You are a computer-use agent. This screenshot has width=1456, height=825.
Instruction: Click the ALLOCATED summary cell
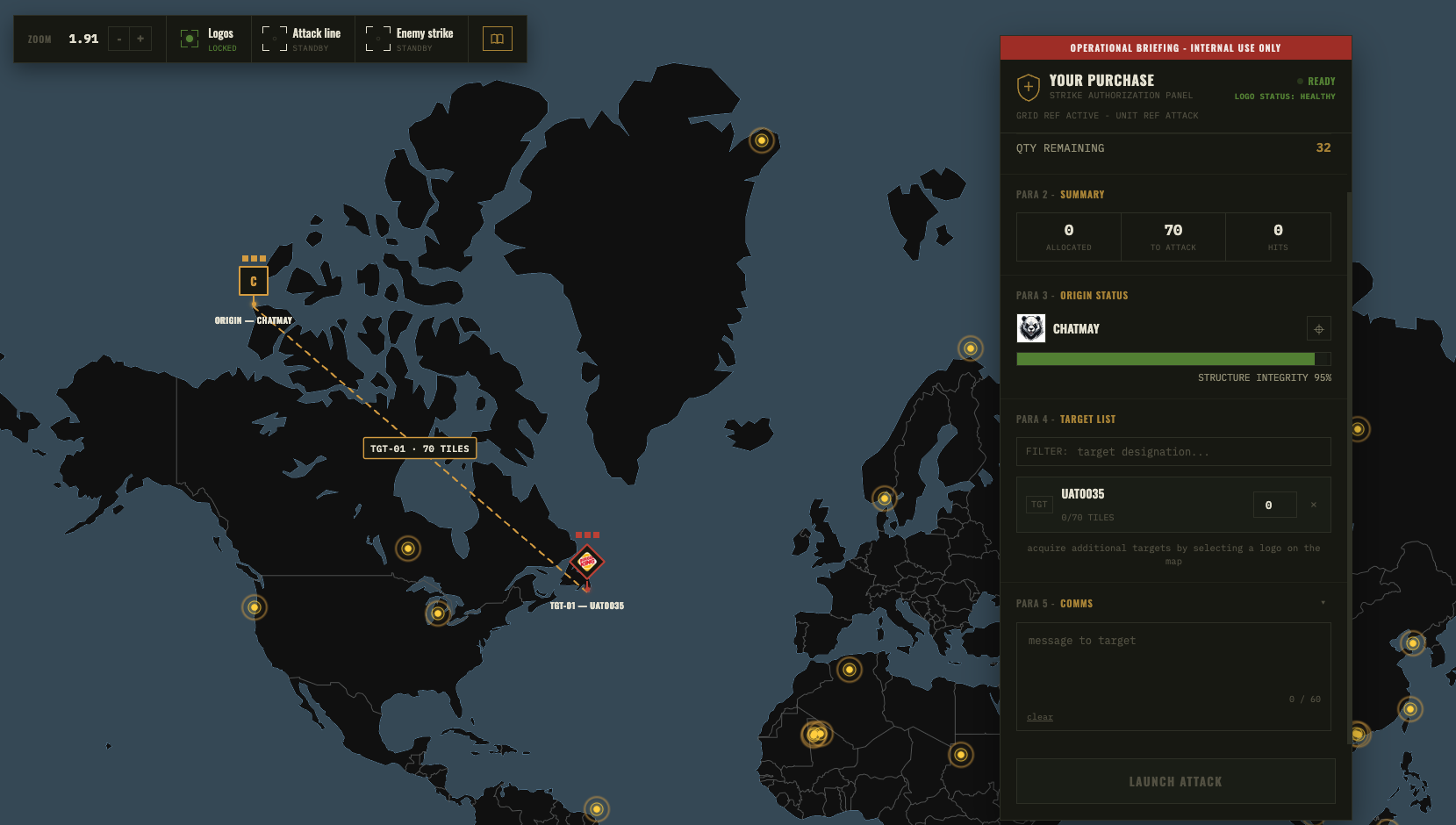[x=1069, y=237]
